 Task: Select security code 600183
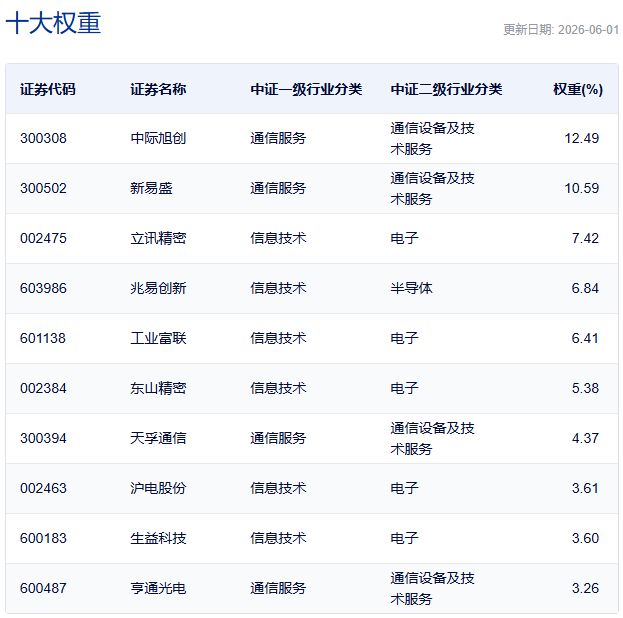43,539
